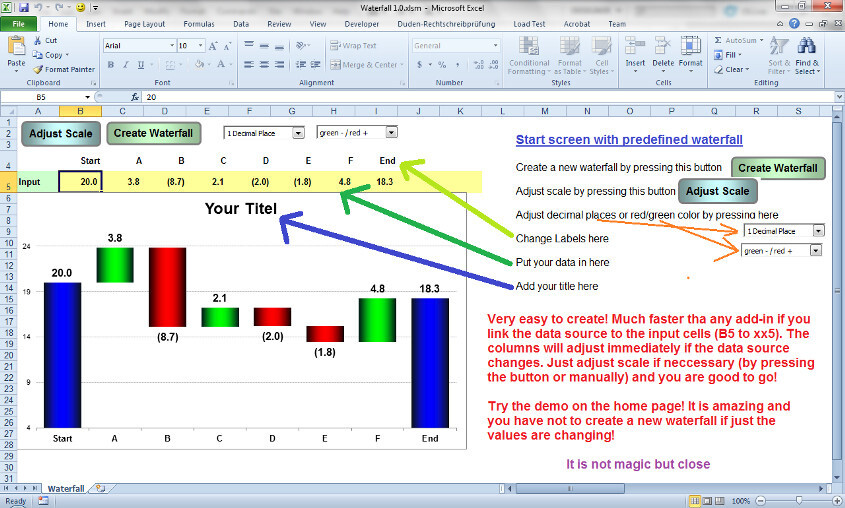
Task: Open Conditional Formatting menu
Action: [x=529, y=55]
